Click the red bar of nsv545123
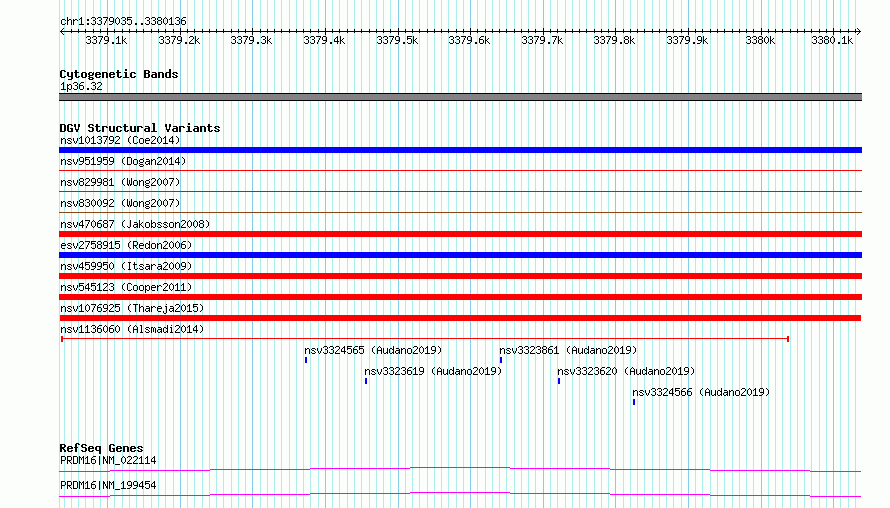 tap(460, 297)
